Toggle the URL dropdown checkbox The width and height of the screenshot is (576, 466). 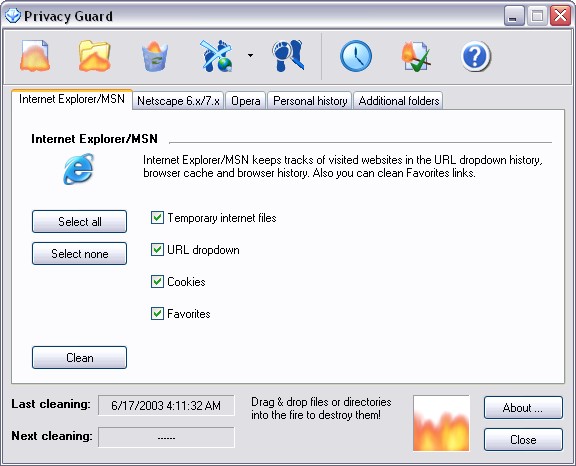pyautogui.click(x=157, y=250)
